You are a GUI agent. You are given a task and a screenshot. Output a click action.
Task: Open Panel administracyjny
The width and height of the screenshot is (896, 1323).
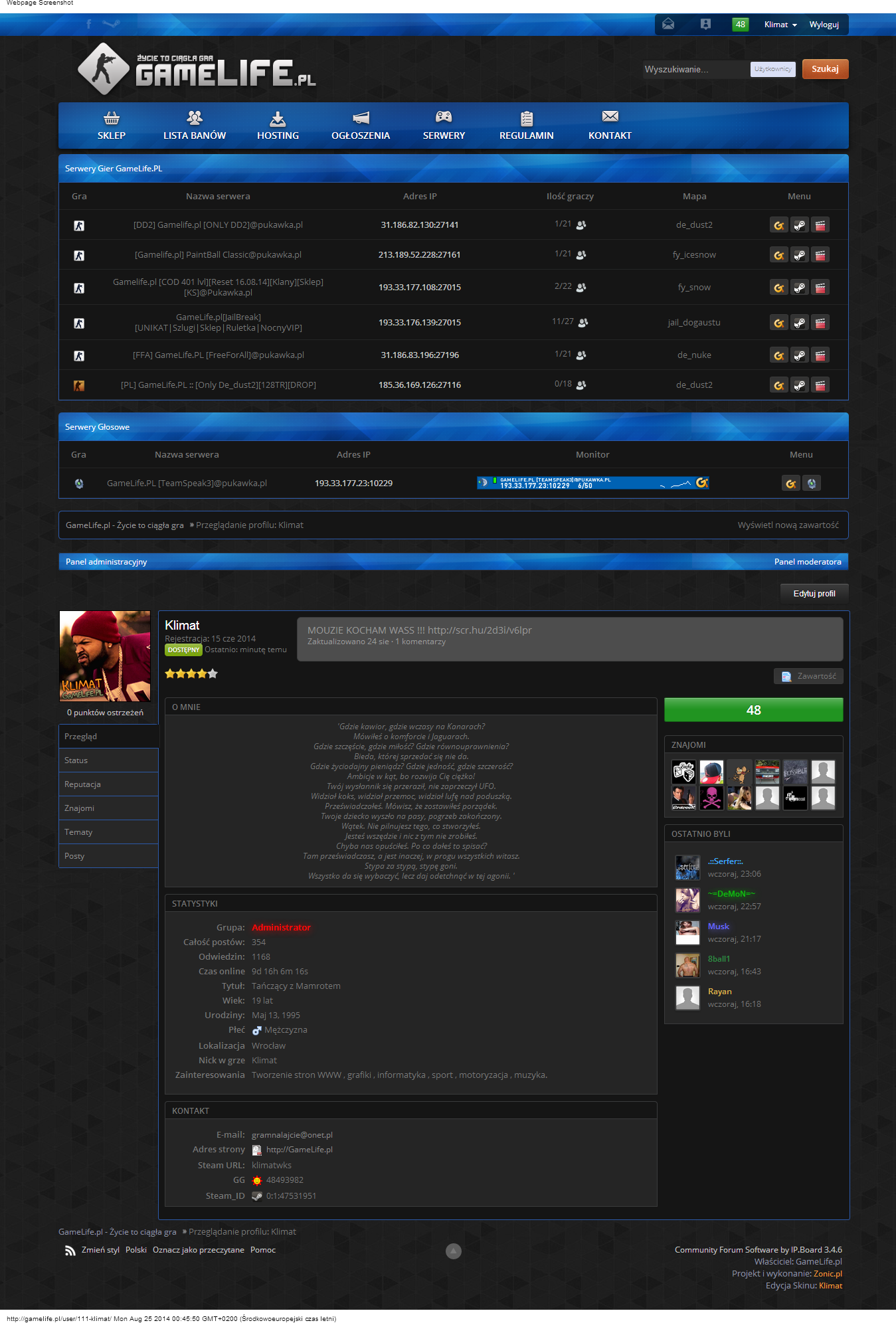click(x=106, y=562)
